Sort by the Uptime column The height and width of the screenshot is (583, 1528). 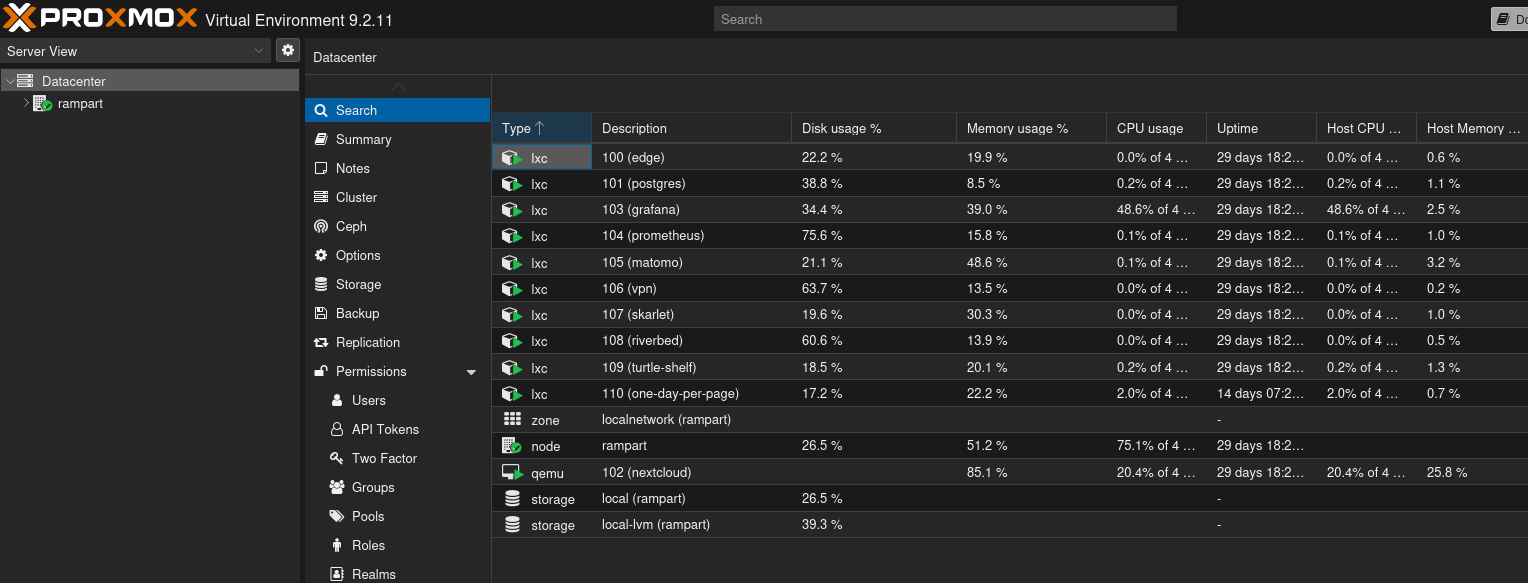(x=1261, y=128)
